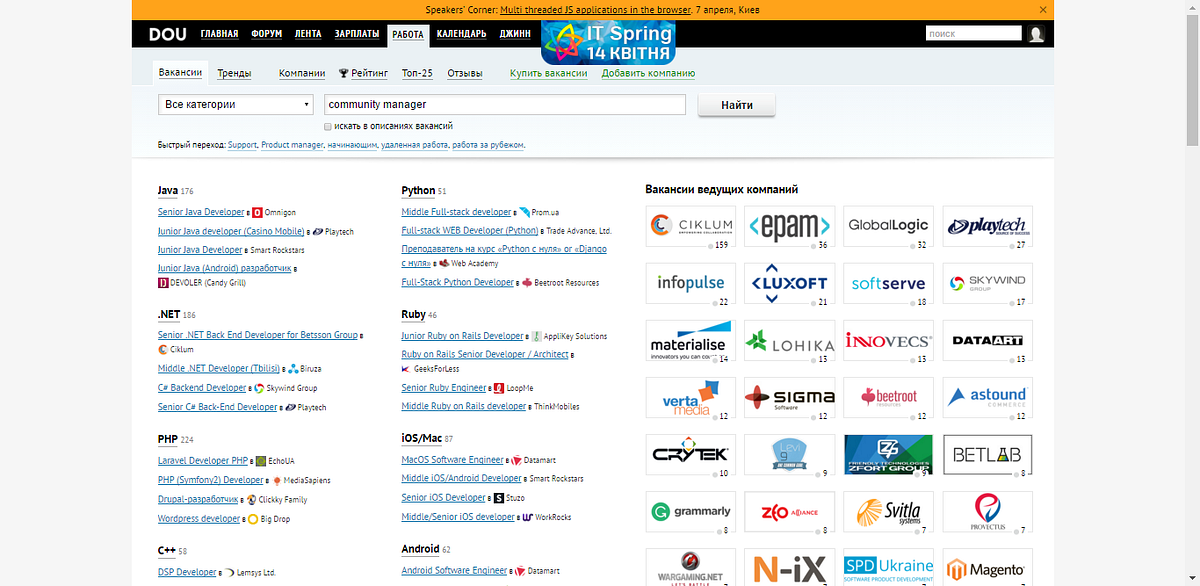This screenshot has width=1200, height=586.
Task: Open Svitla Systems logo tile
Action: coord(889,512)
